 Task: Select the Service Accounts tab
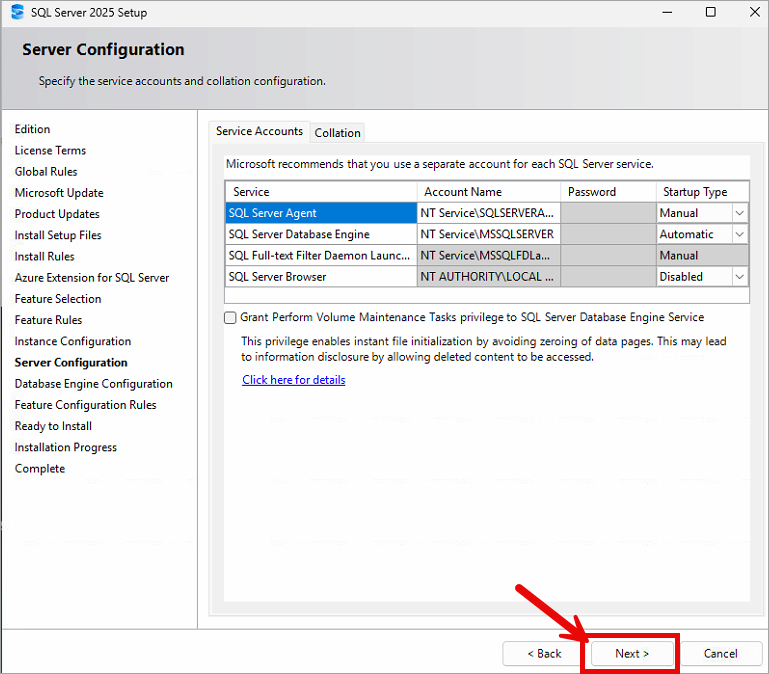tap(259, 132)
